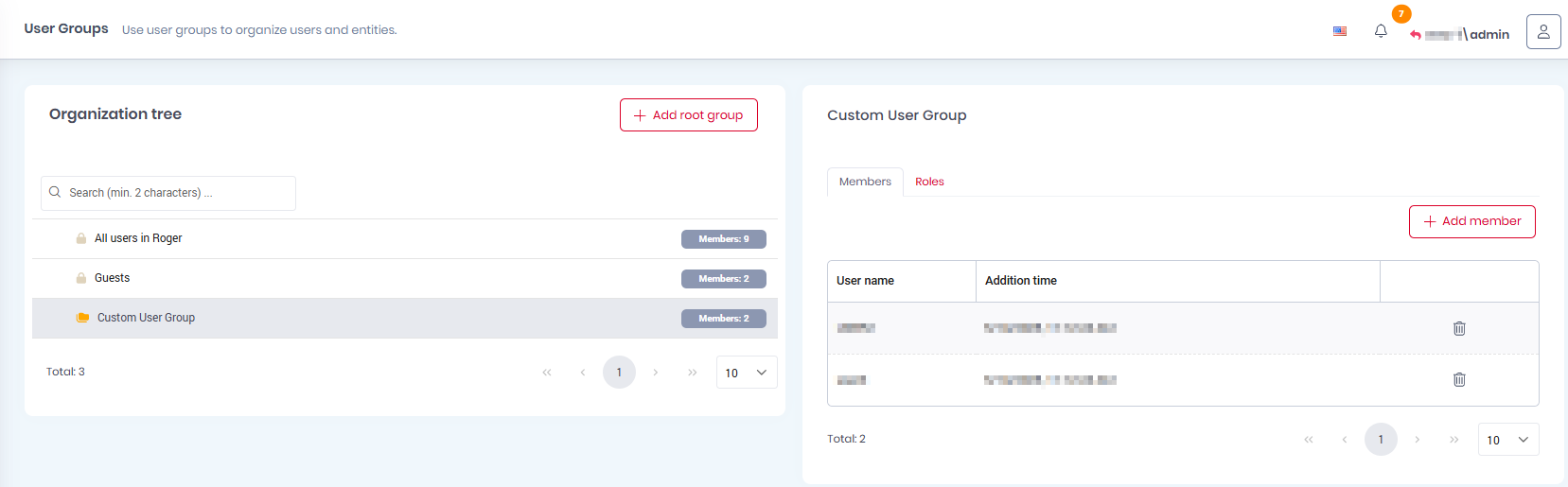Click the US flag language icon
The image size is (1568, 487).
[1340, 31]
